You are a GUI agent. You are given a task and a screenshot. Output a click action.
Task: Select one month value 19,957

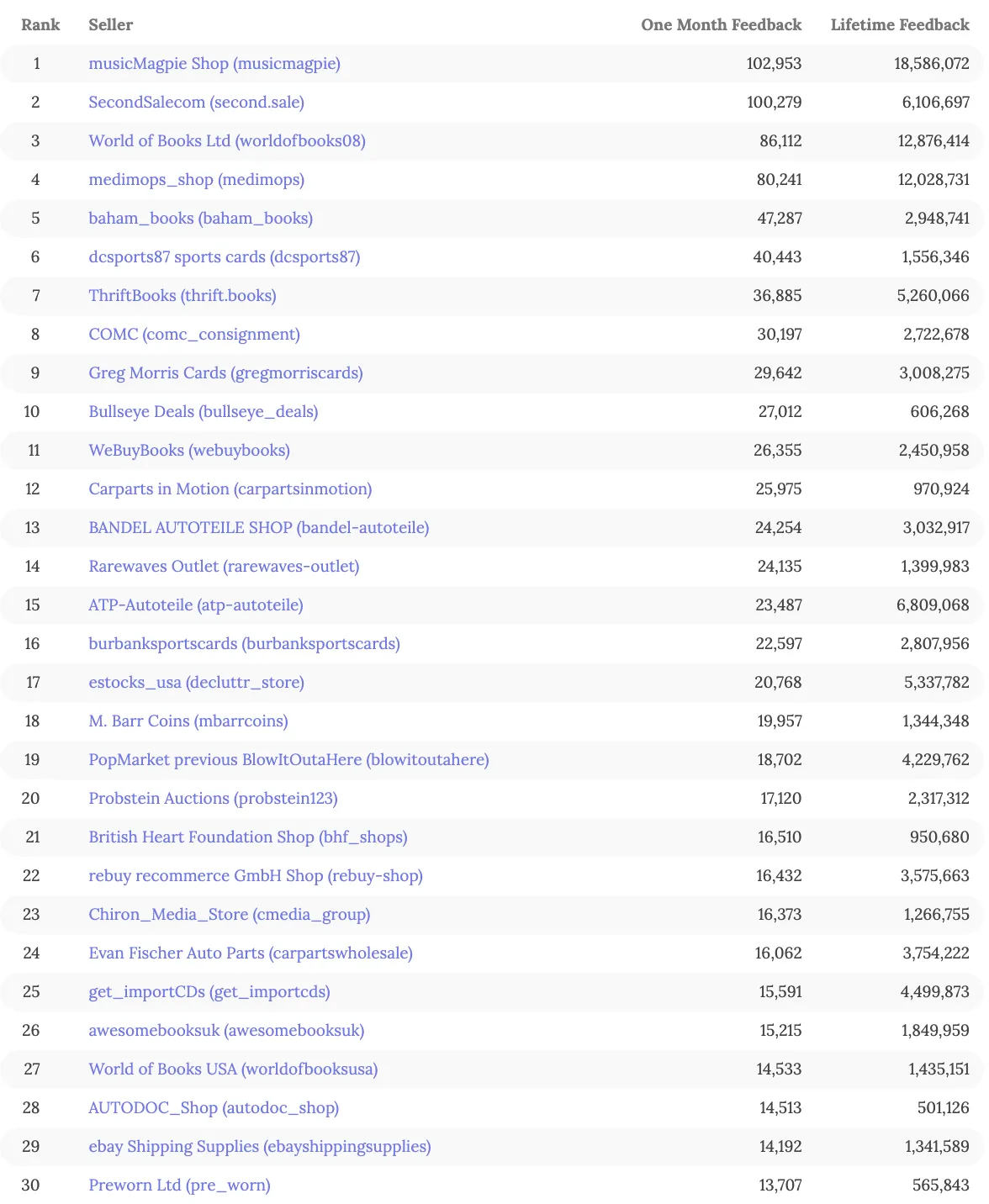pos(780,721)
